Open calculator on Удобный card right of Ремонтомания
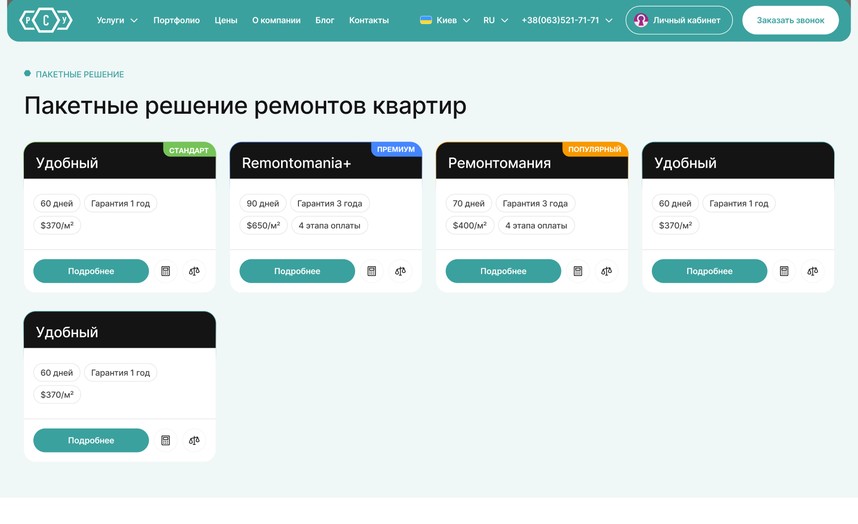This screenshot has height=524, width=858. pos(784,271)
